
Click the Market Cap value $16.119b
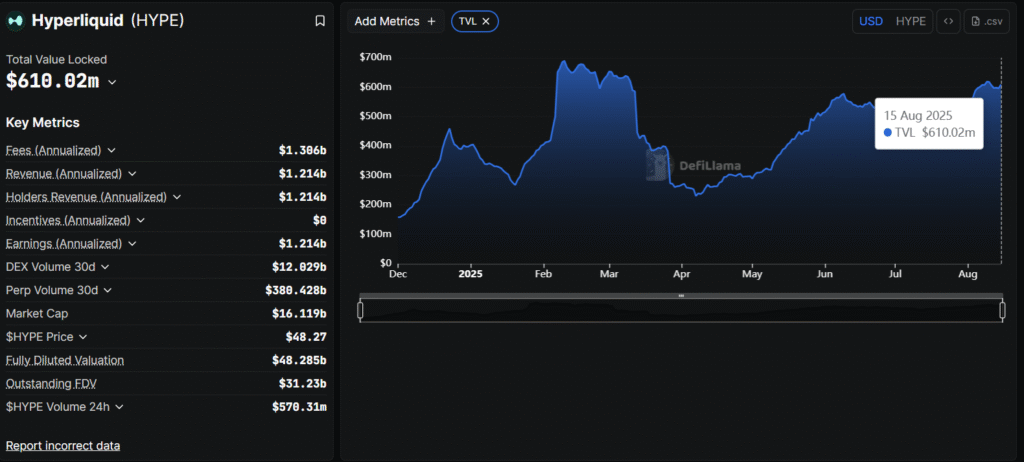click(x=299, y=314)
